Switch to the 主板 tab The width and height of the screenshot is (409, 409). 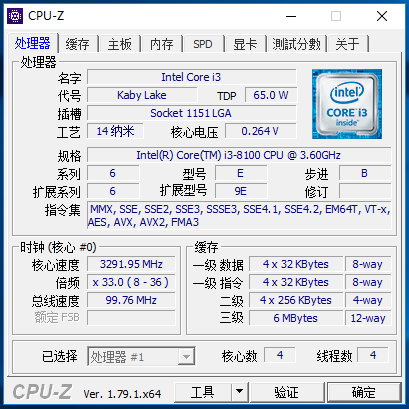[x=120, y=44]
